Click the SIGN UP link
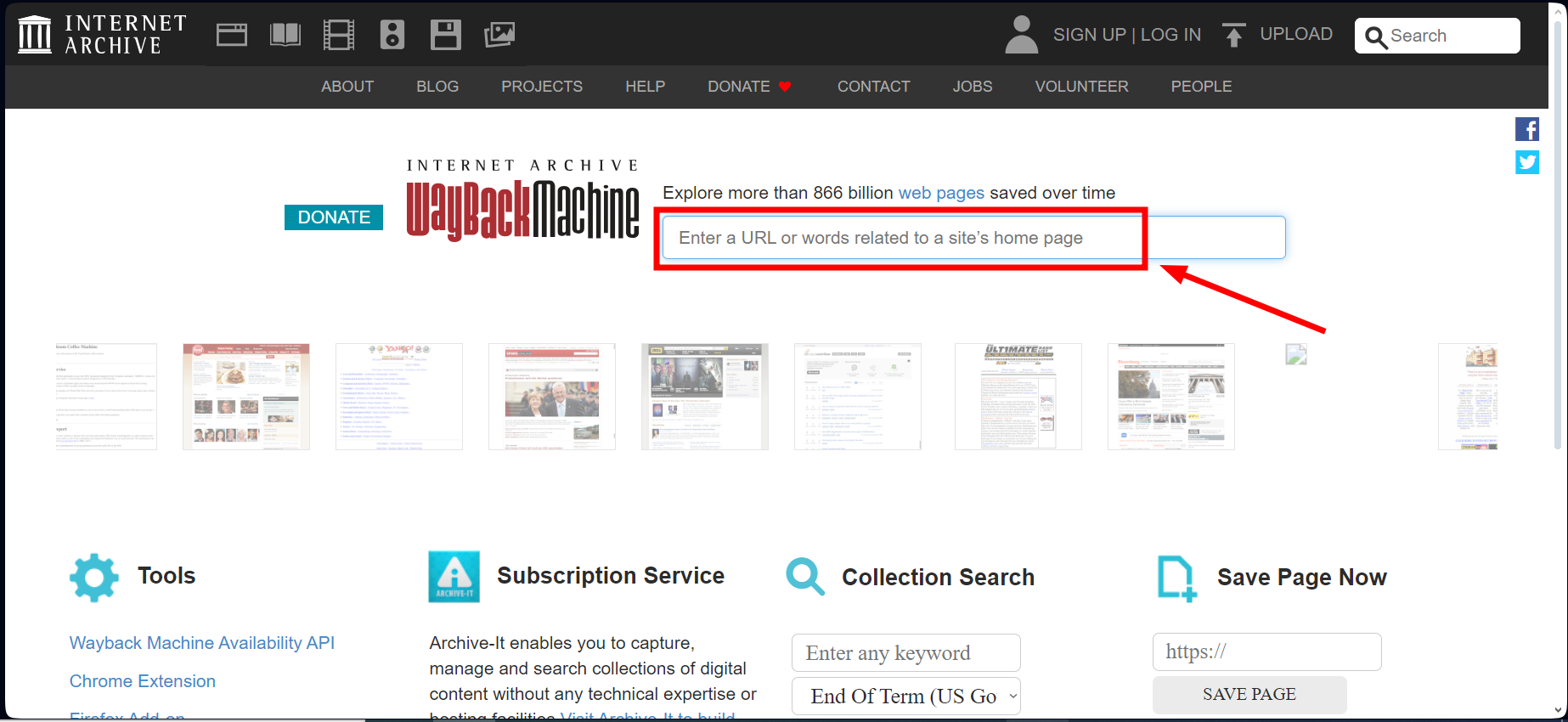1568x722 pixels. click(1090, 35)
